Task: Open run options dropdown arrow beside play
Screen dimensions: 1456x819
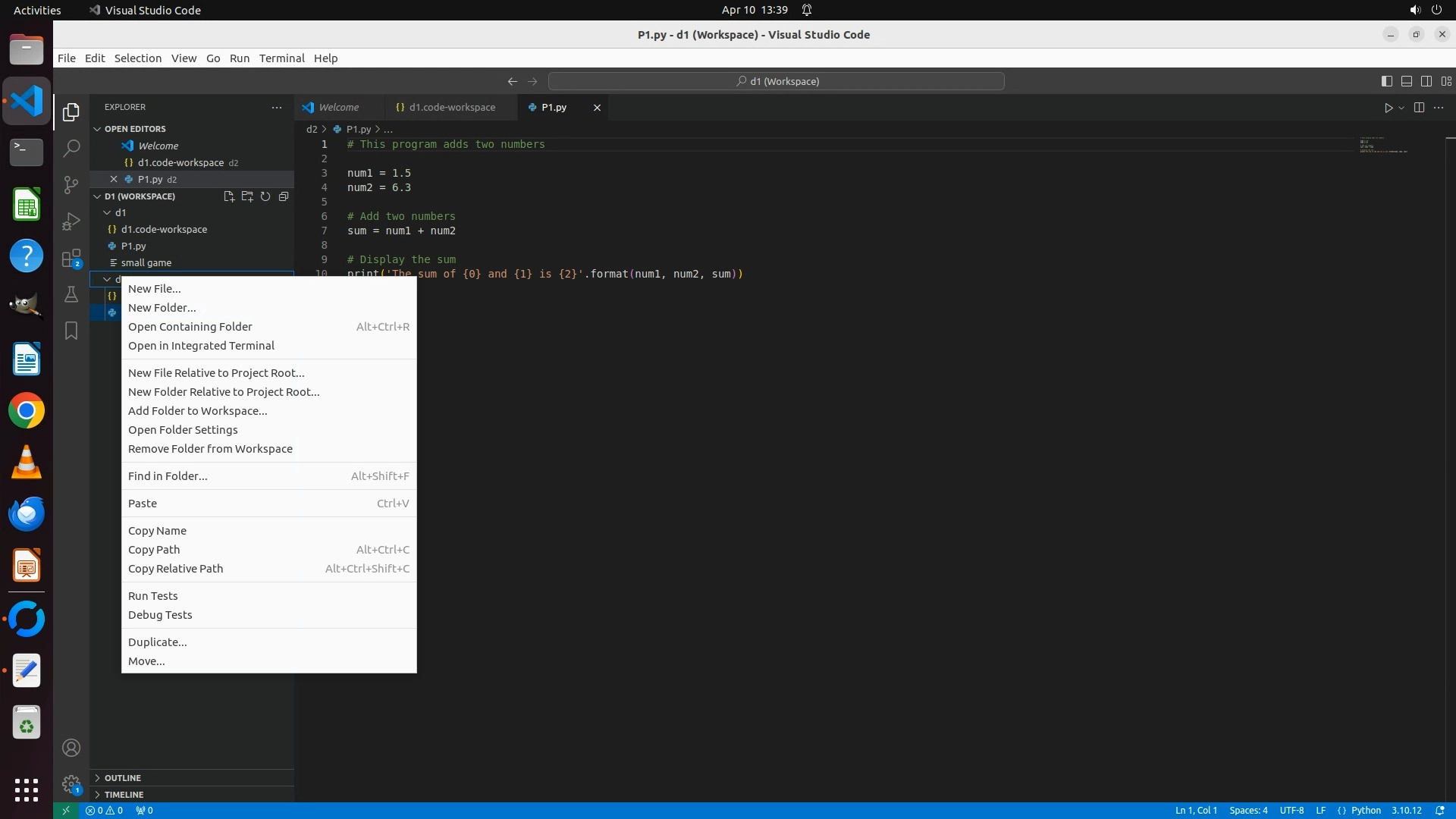Action: (1401, 108)
